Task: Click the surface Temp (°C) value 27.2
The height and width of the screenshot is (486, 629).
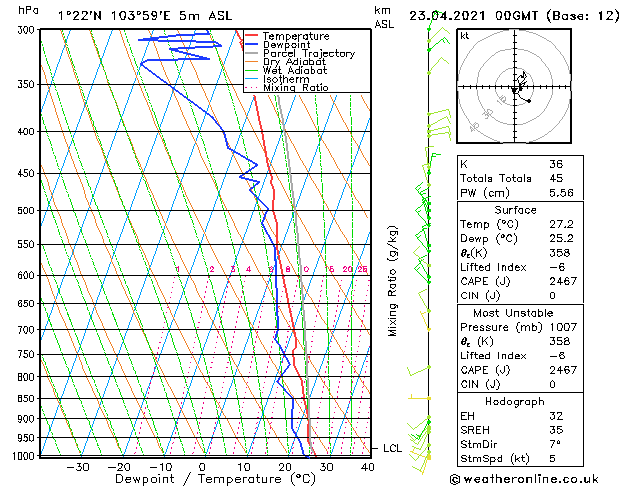Action: 561,224
